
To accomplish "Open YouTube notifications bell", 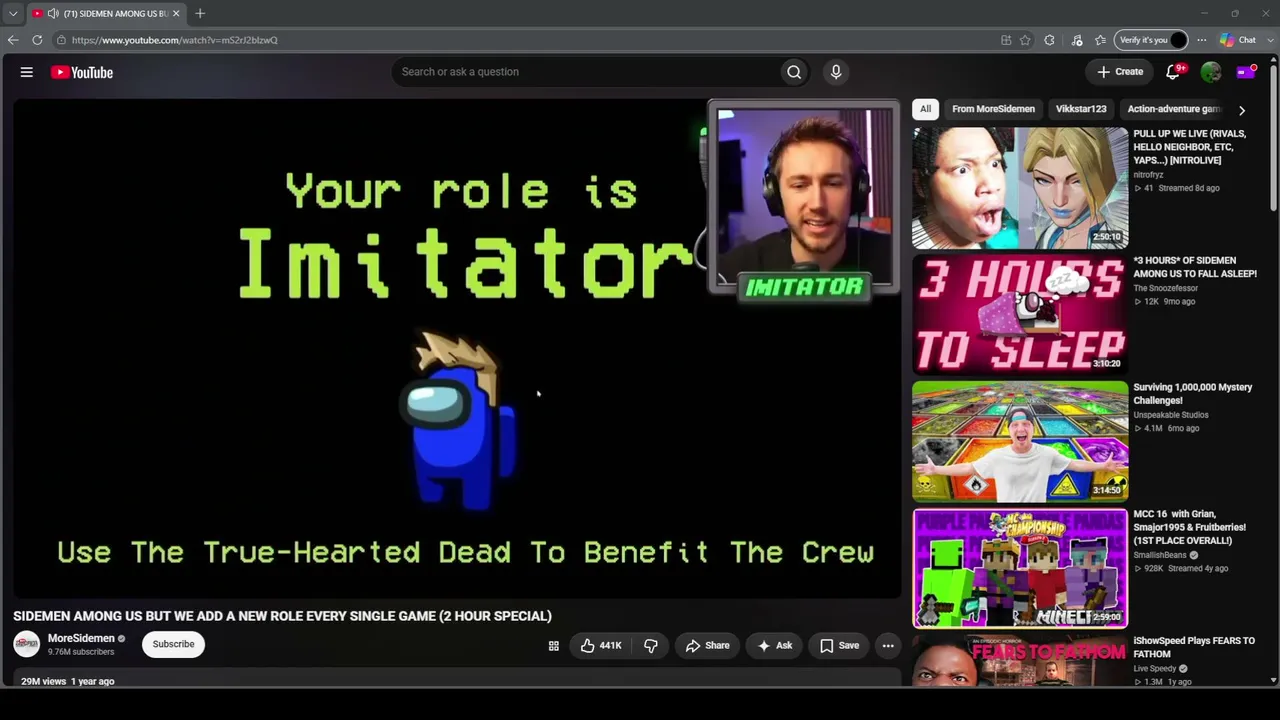I will point(1174,72).
